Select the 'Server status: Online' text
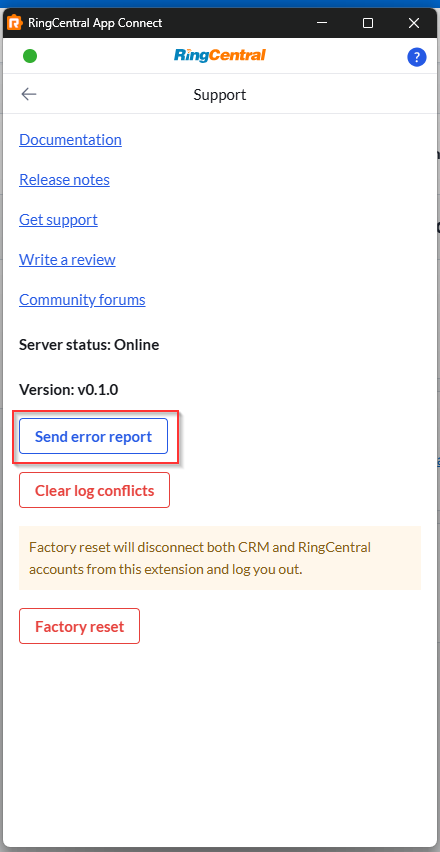Image resolution: width=440 pixels, height=852 pixels. pos(89,345)
